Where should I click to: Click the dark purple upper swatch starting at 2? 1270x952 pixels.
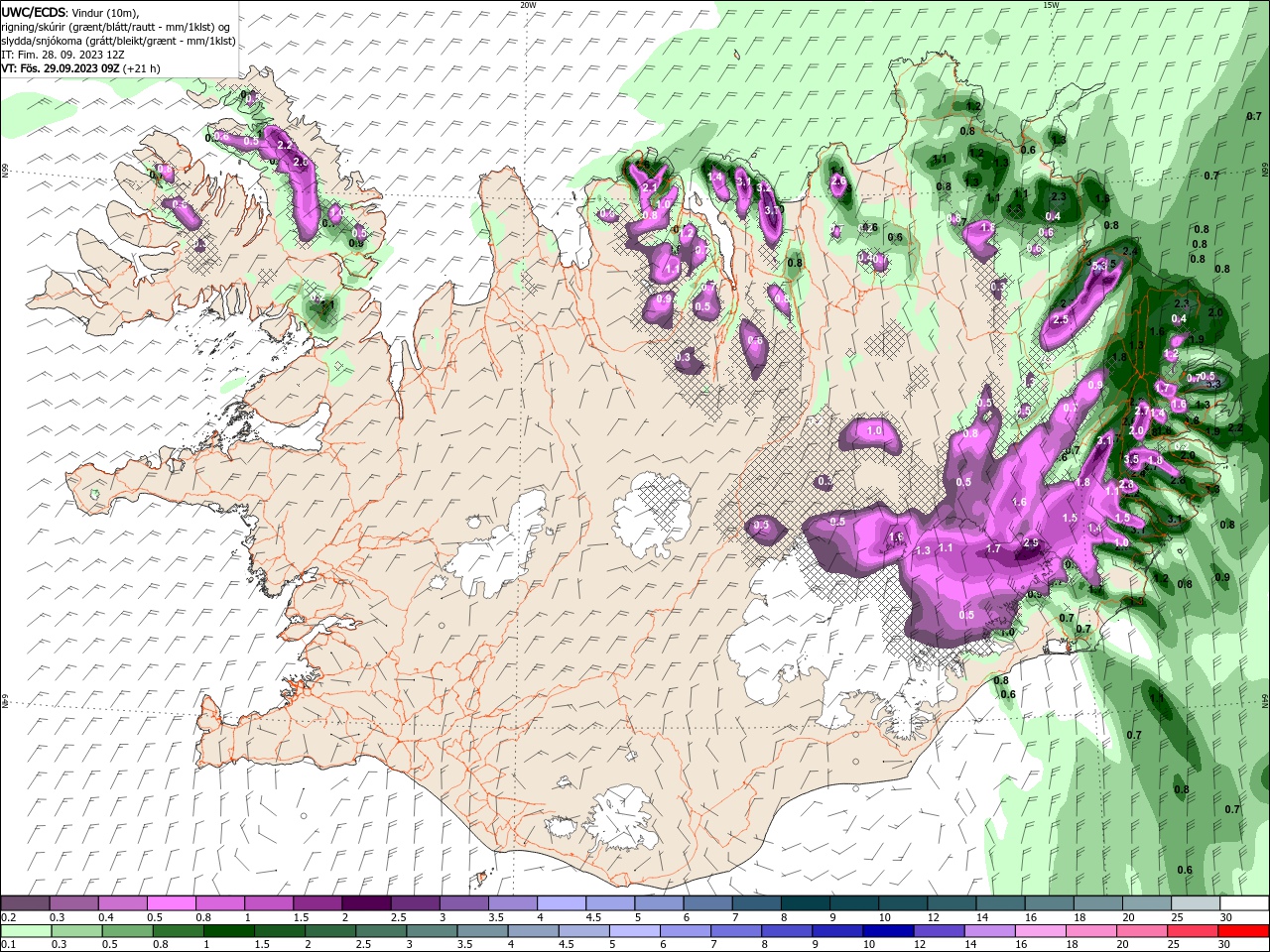point(365,903)
